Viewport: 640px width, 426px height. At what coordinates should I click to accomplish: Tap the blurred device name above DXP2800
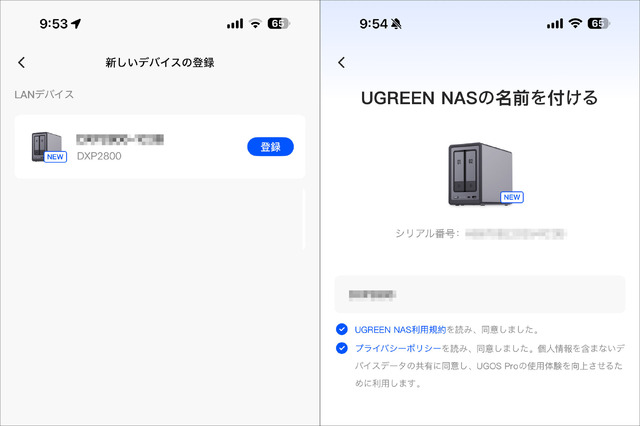coord(120,139)
